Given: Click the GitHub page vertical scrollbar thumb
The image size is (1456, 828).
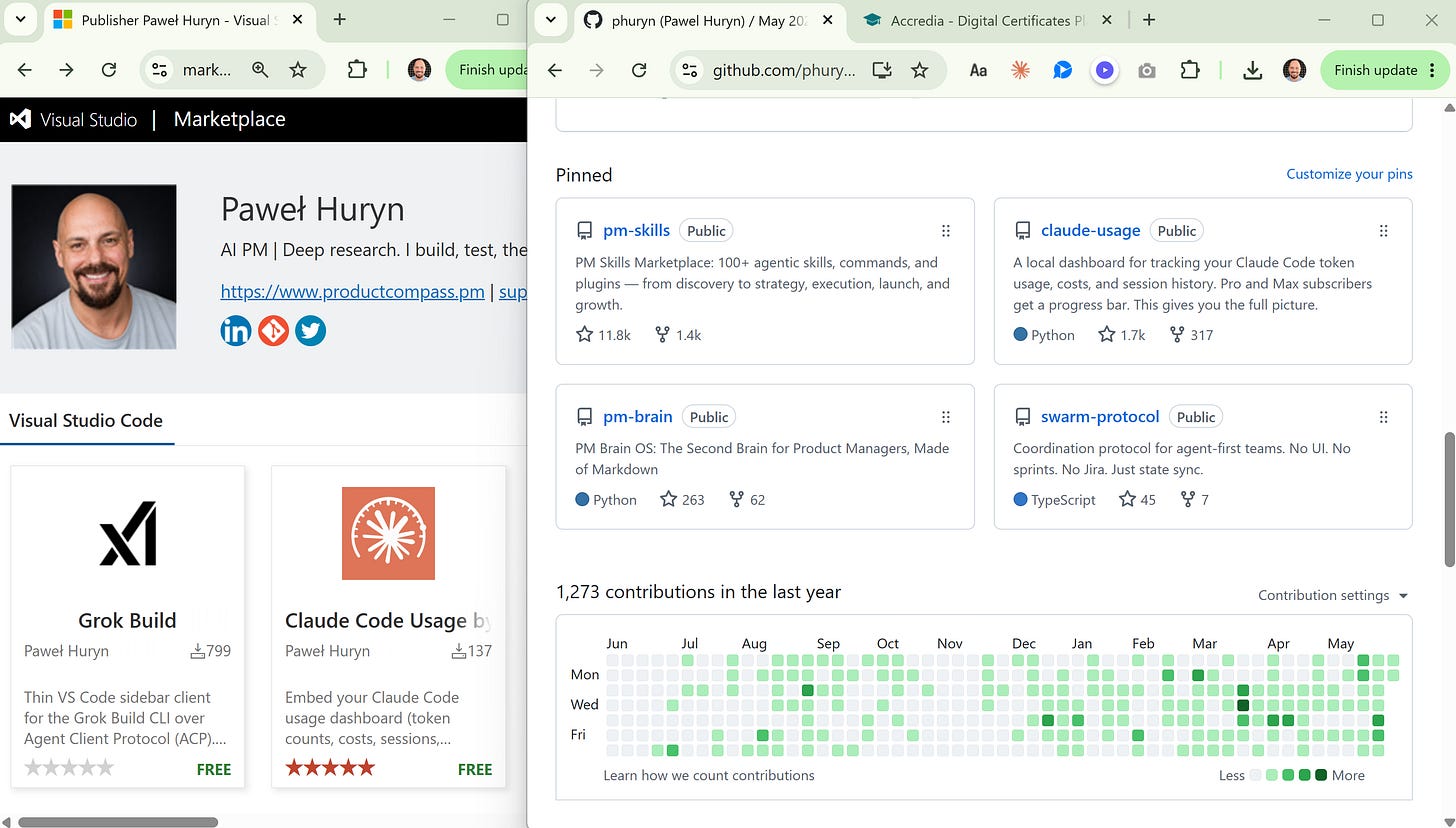Looking at the screenshot, I should coord(1450,500).
